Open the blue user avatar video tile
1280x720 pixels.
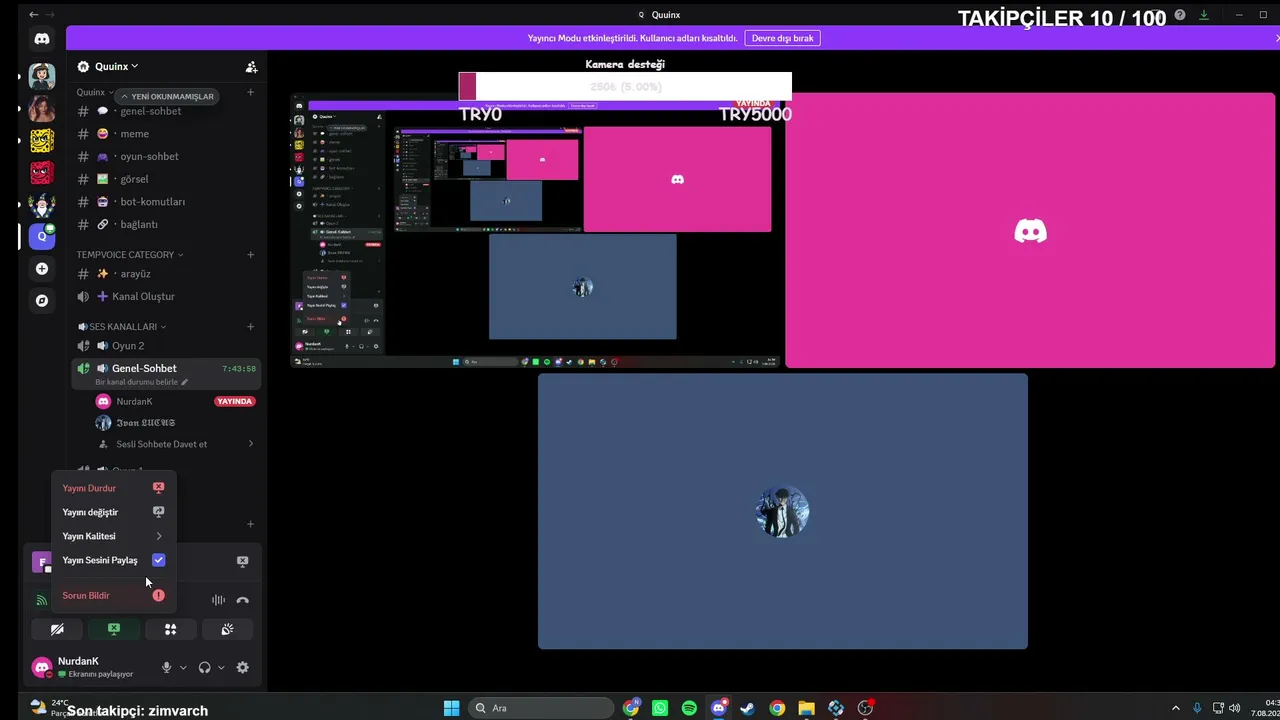[x=783, y=511]
